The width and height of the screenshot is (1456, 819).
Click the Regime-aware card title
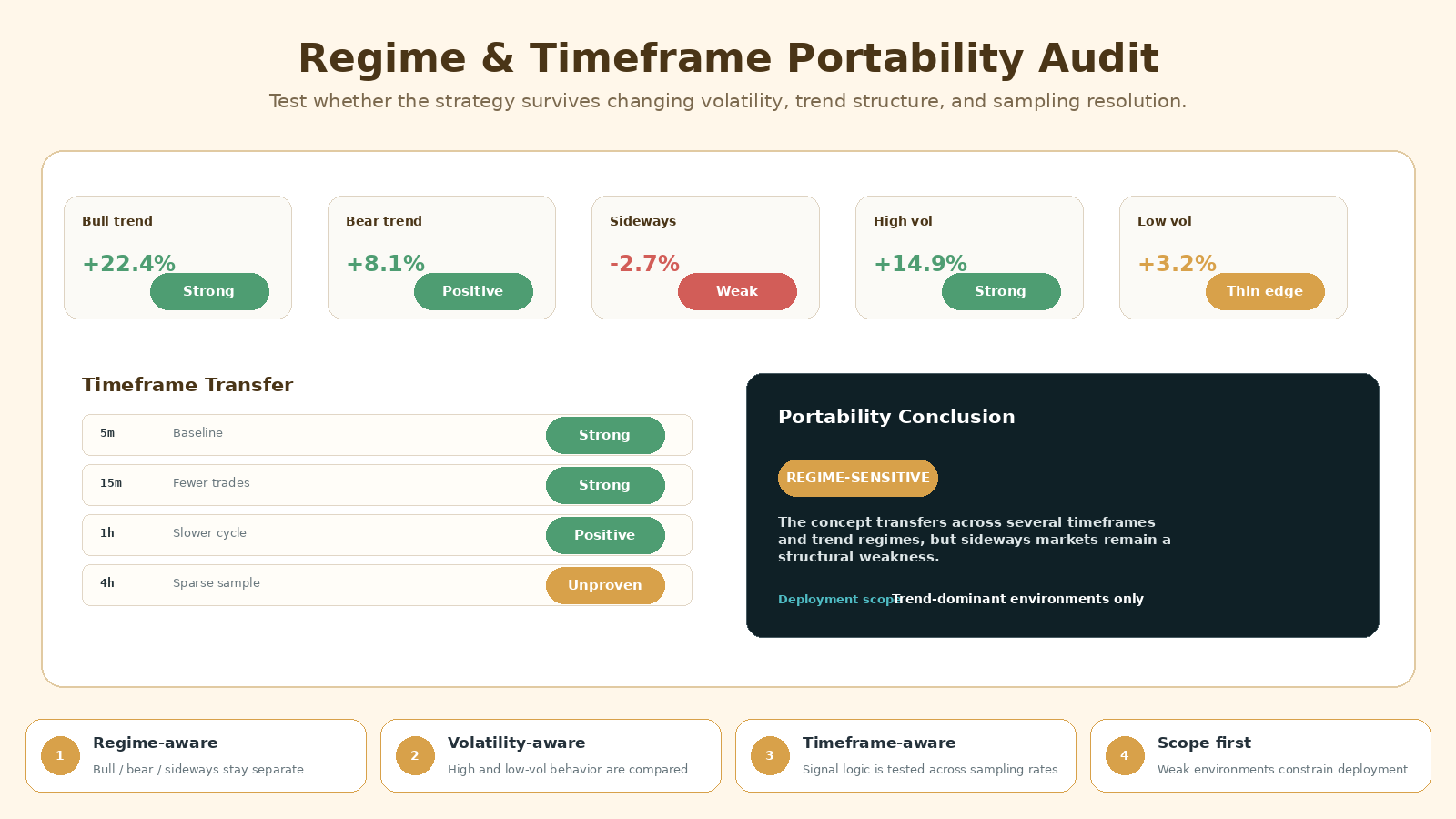click(x=156, y=743)
